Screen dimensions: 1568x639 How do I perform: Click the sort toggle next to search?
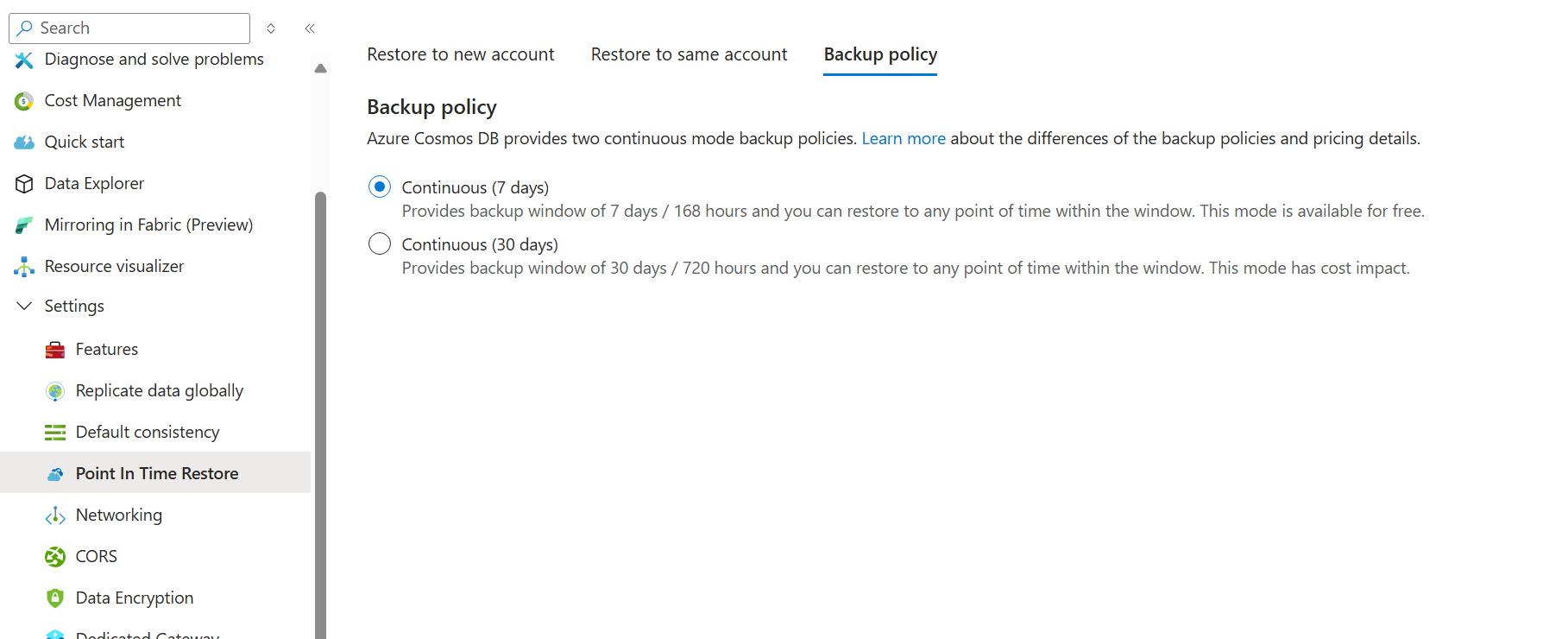click(x=270, y=28)
